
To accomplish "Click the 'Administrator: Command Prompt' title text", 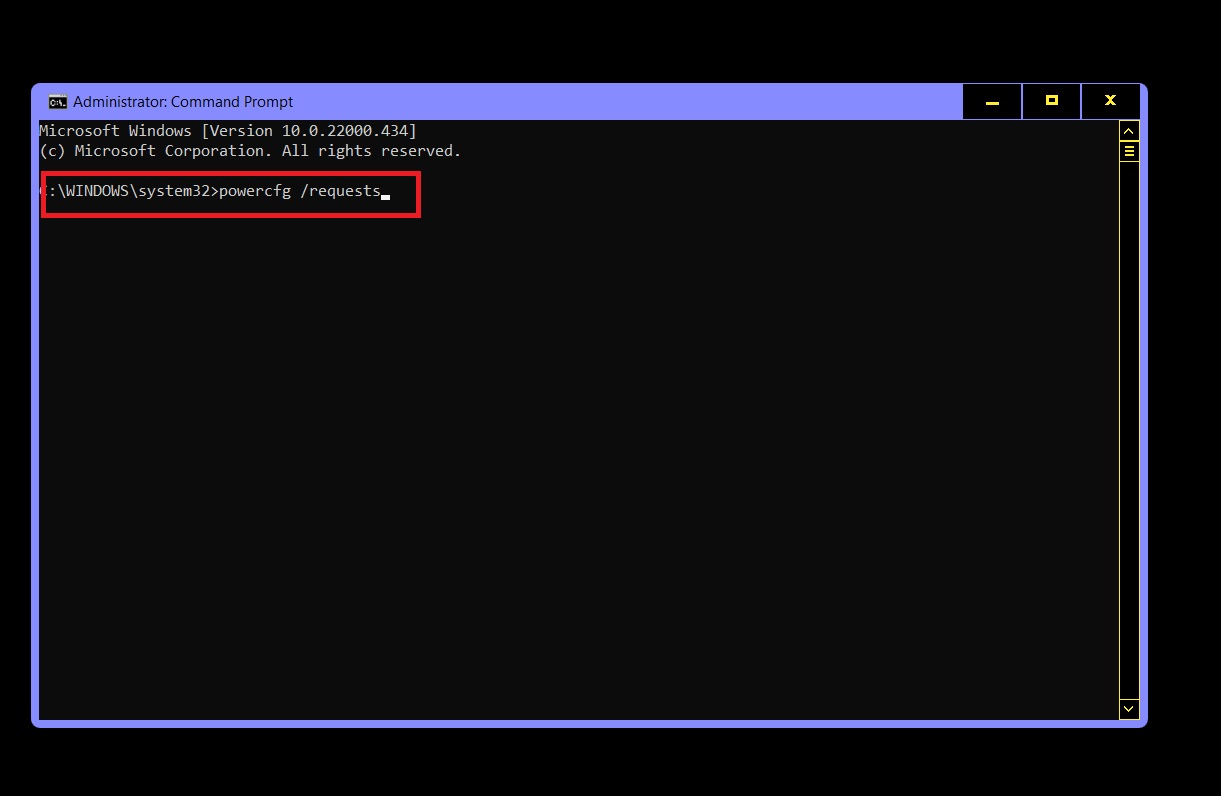I will 183,102.
